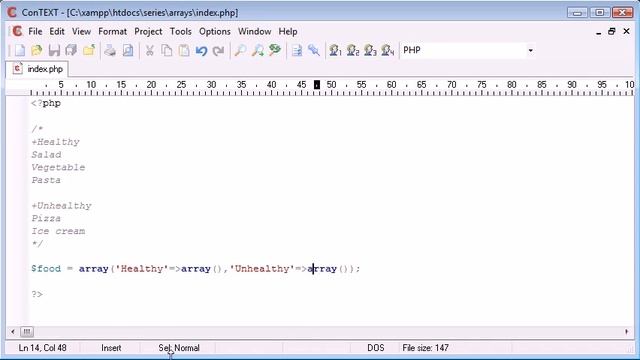The width and height of the screenshot is (640, 360).
Task: Click the 'Unhealthy' string key in code
Action: click(x=262, y=269)
